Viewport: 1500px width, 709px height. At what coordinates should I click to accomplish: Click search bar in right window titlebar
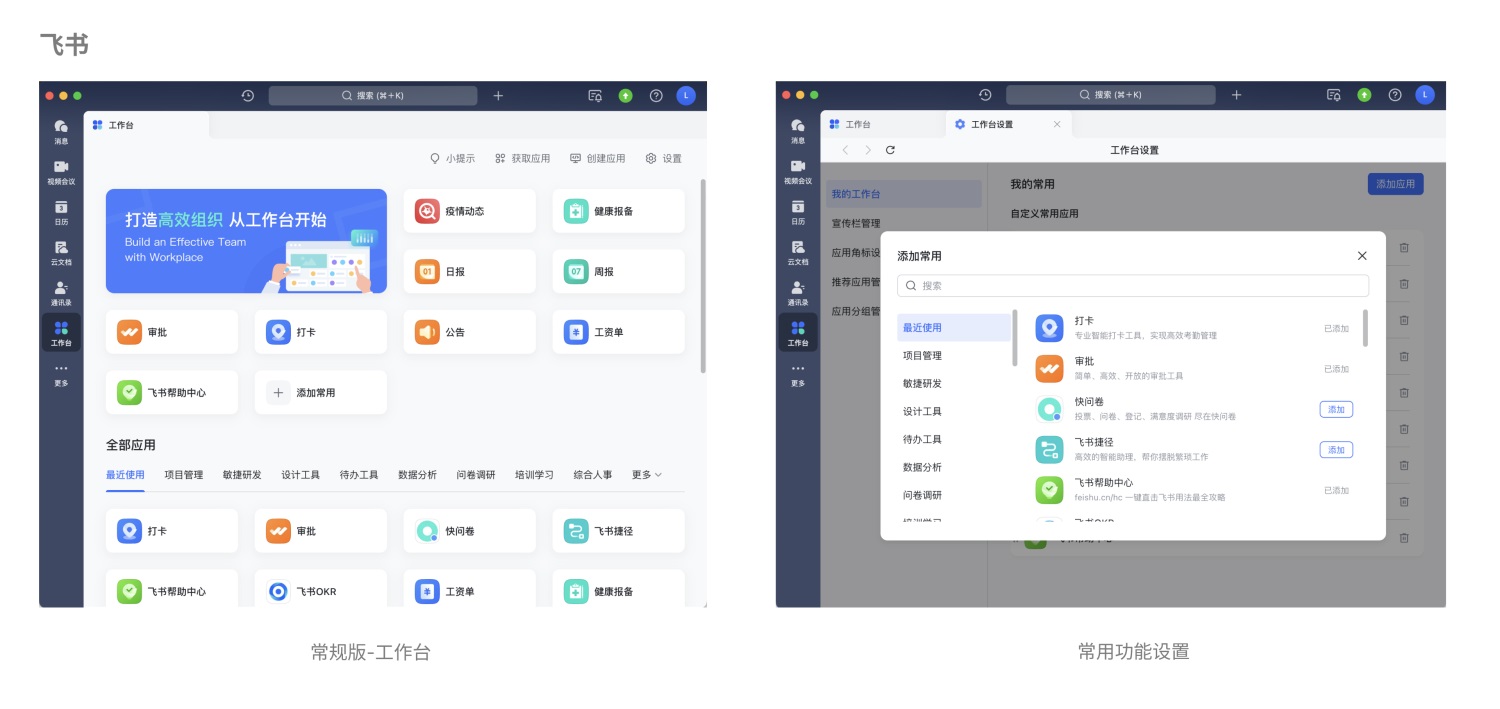coord(1110,95)
